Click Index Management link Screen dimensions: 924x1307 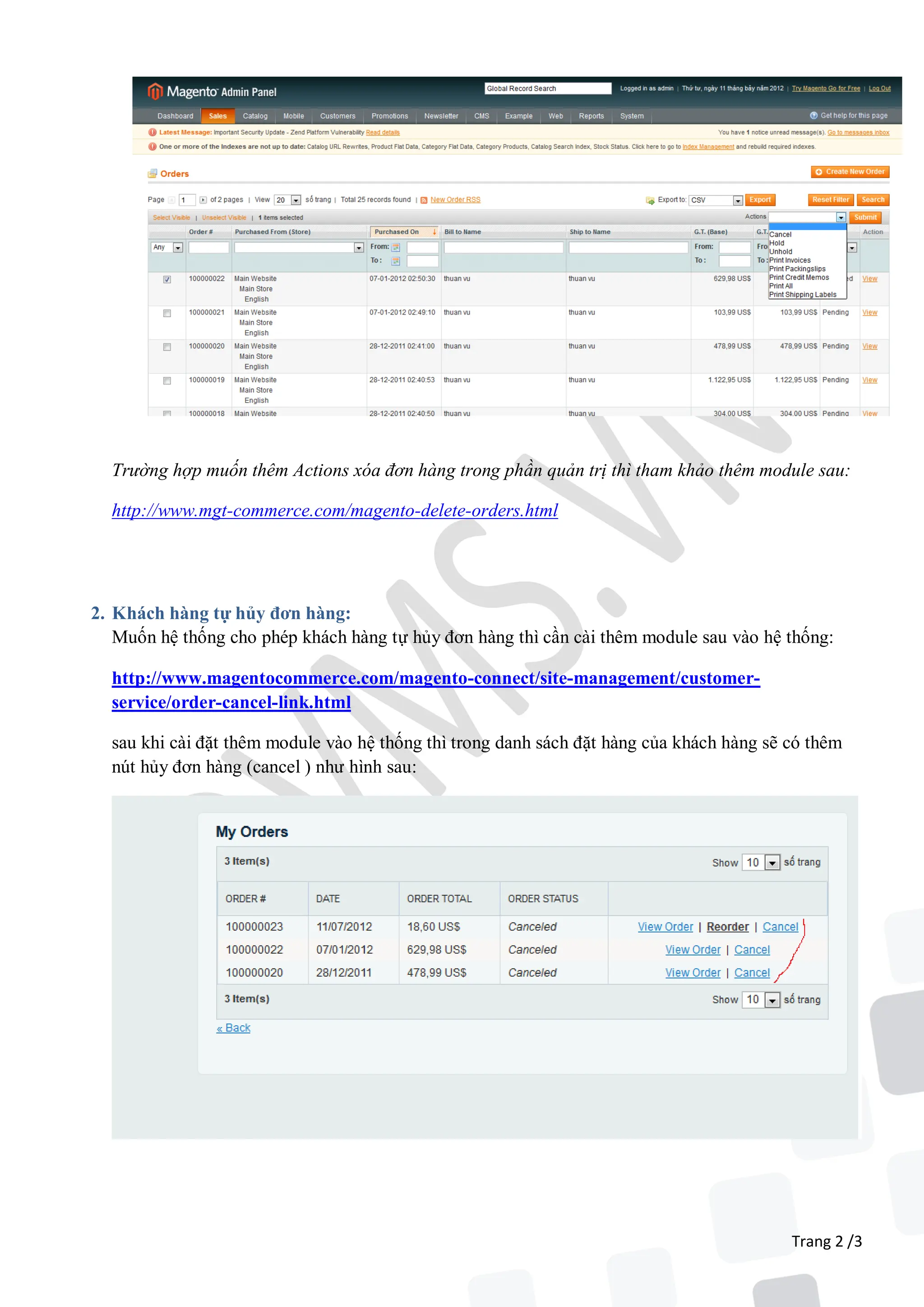(708, 147)
